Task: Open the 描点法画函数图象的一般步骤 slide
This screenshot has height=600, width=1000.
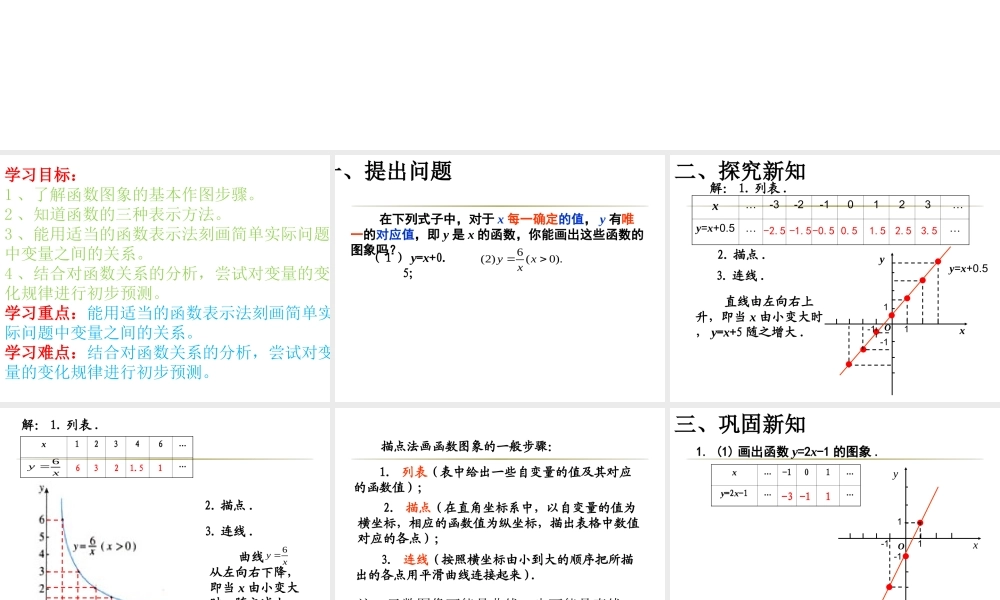Action: (499, 504)
